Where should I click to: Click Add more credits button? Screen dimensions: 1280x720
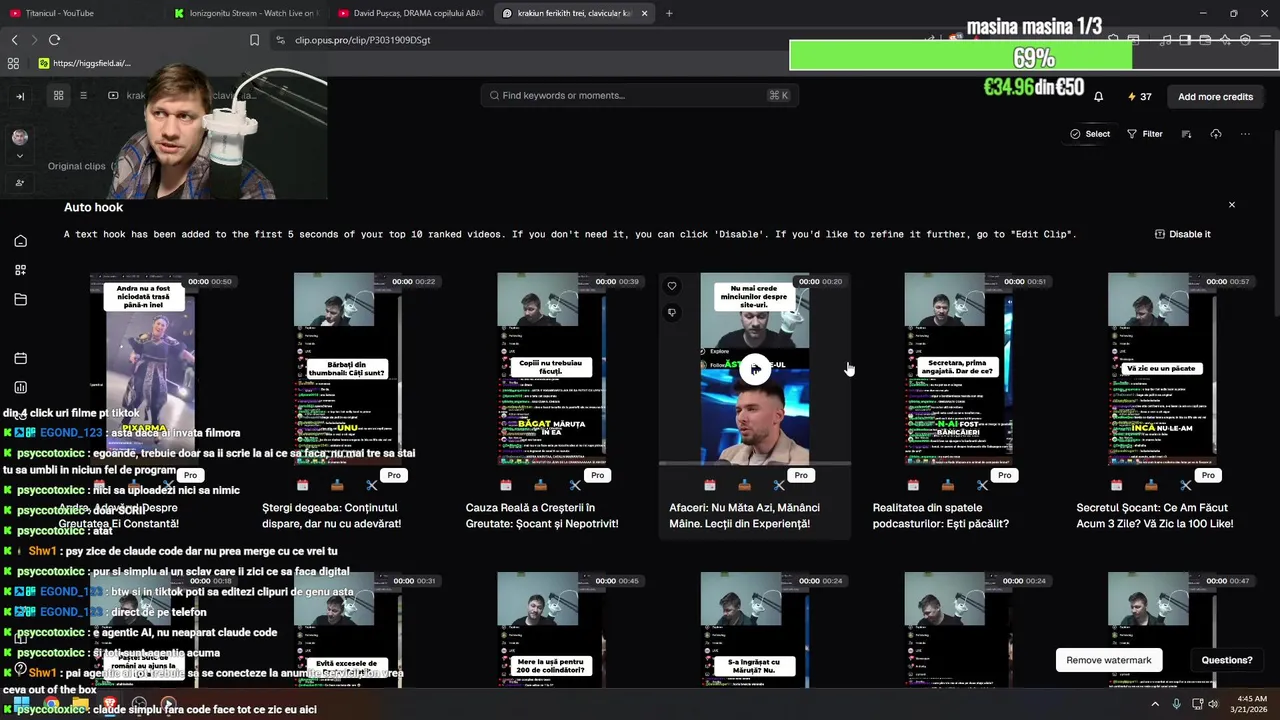1215,97
